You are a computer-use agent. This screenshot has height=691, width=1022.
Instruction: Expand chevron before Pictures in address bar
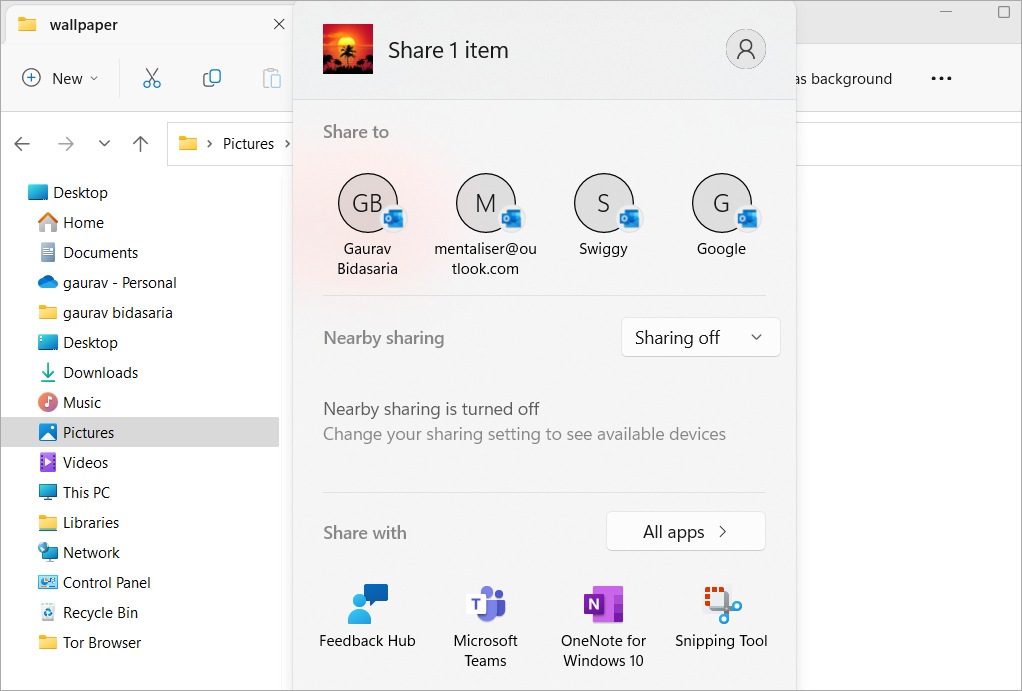209,143
